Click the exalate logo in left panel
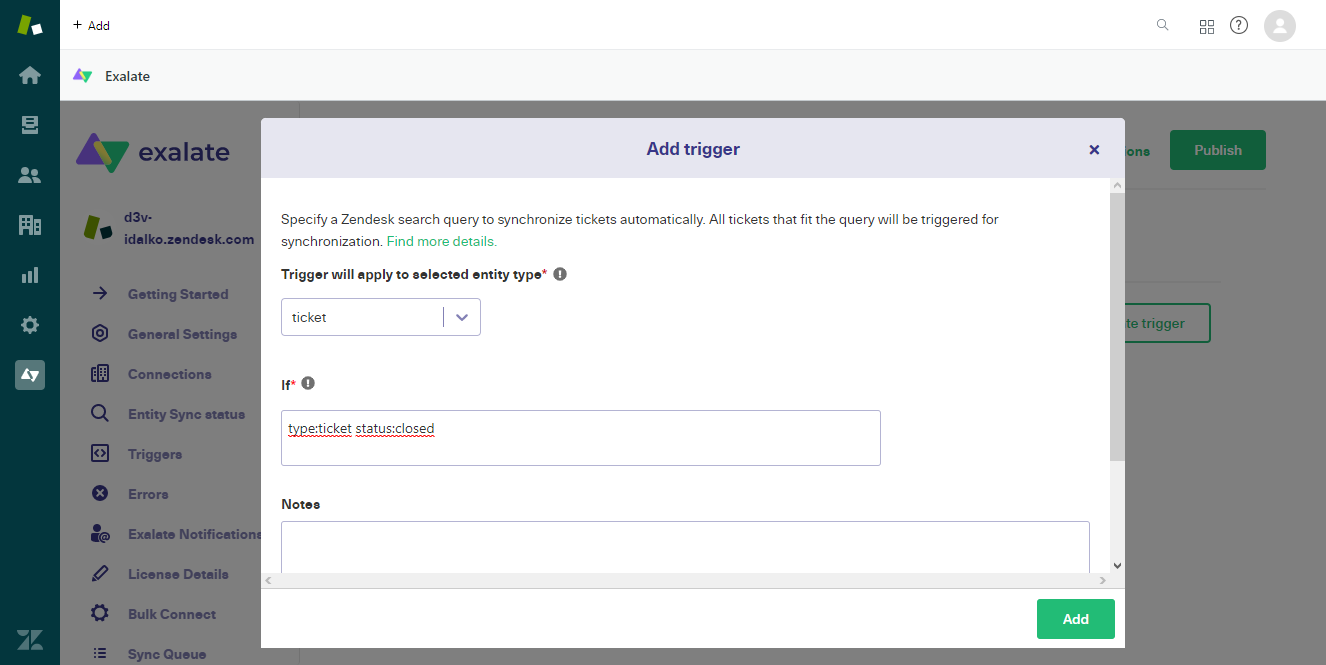 click(x=153, y=152)
